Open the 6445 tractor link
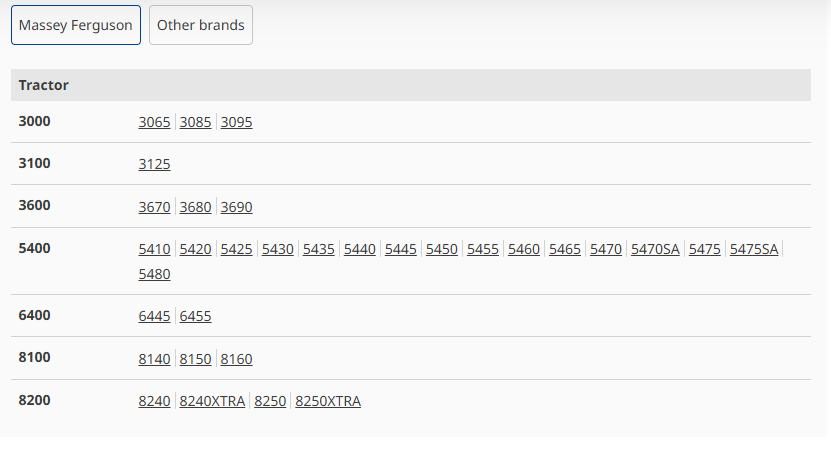This screenshot has width=831, height=457. [x=154, y=317]
